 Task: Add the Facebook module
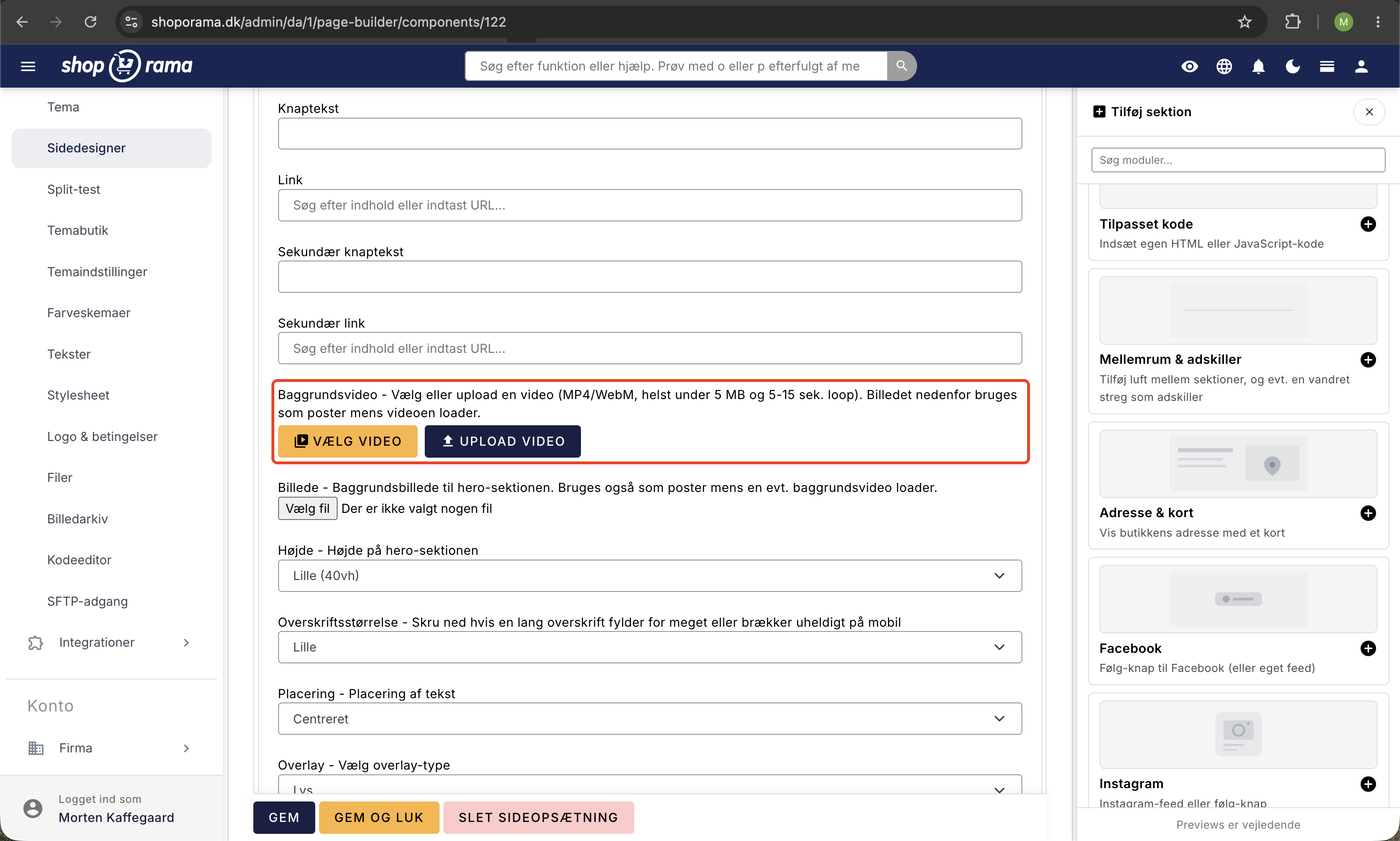(1368, 648)
